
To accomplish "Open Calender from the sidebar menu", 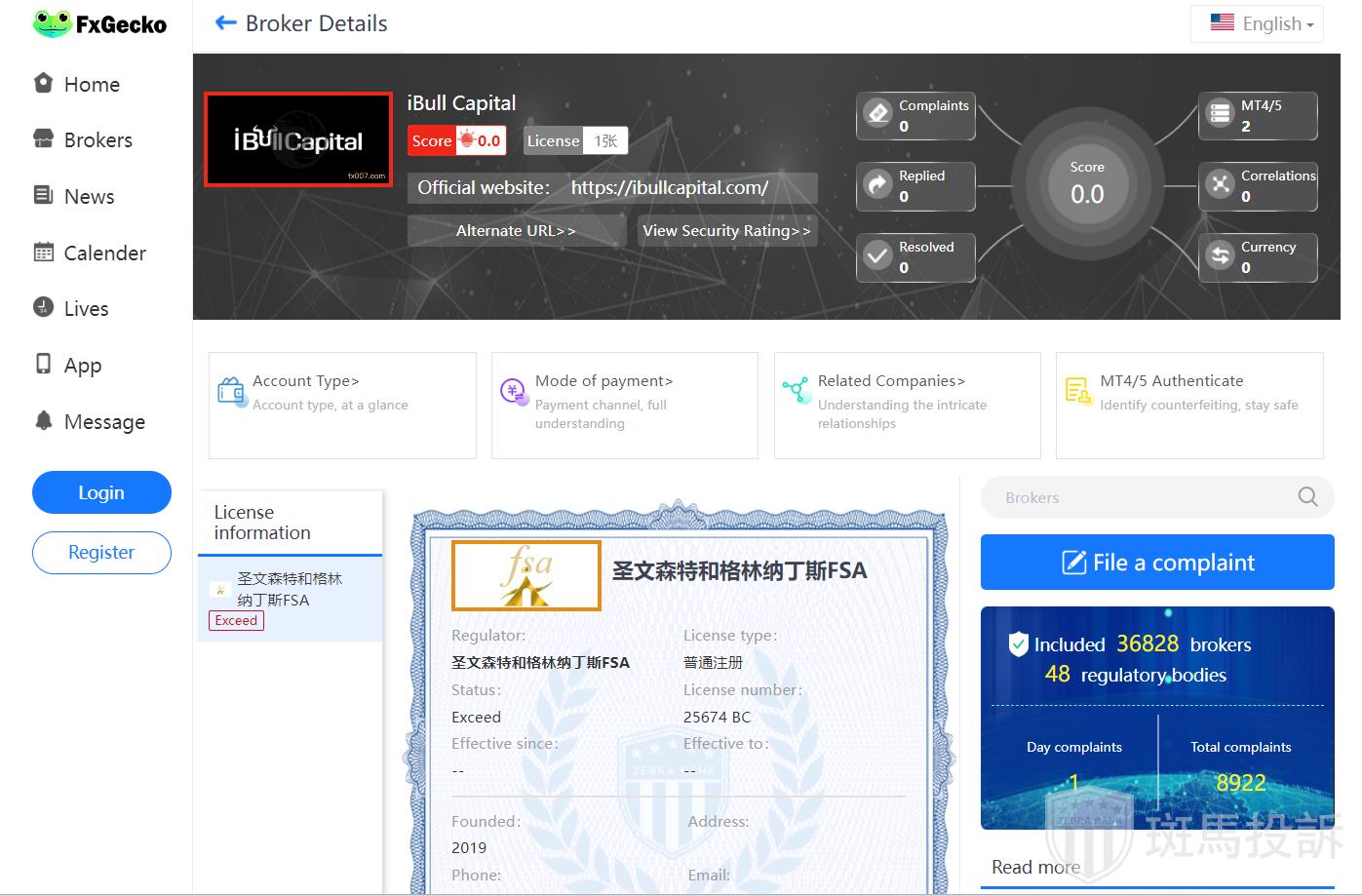I will coord(104,253).
